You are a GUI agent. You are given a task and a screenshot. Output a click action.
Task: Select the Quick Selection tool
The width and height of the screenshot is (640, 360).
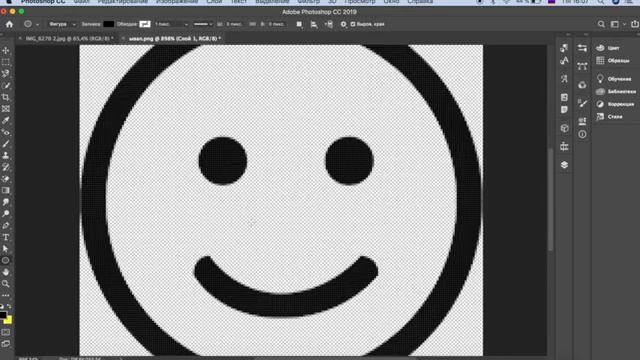tap(6, 86)
